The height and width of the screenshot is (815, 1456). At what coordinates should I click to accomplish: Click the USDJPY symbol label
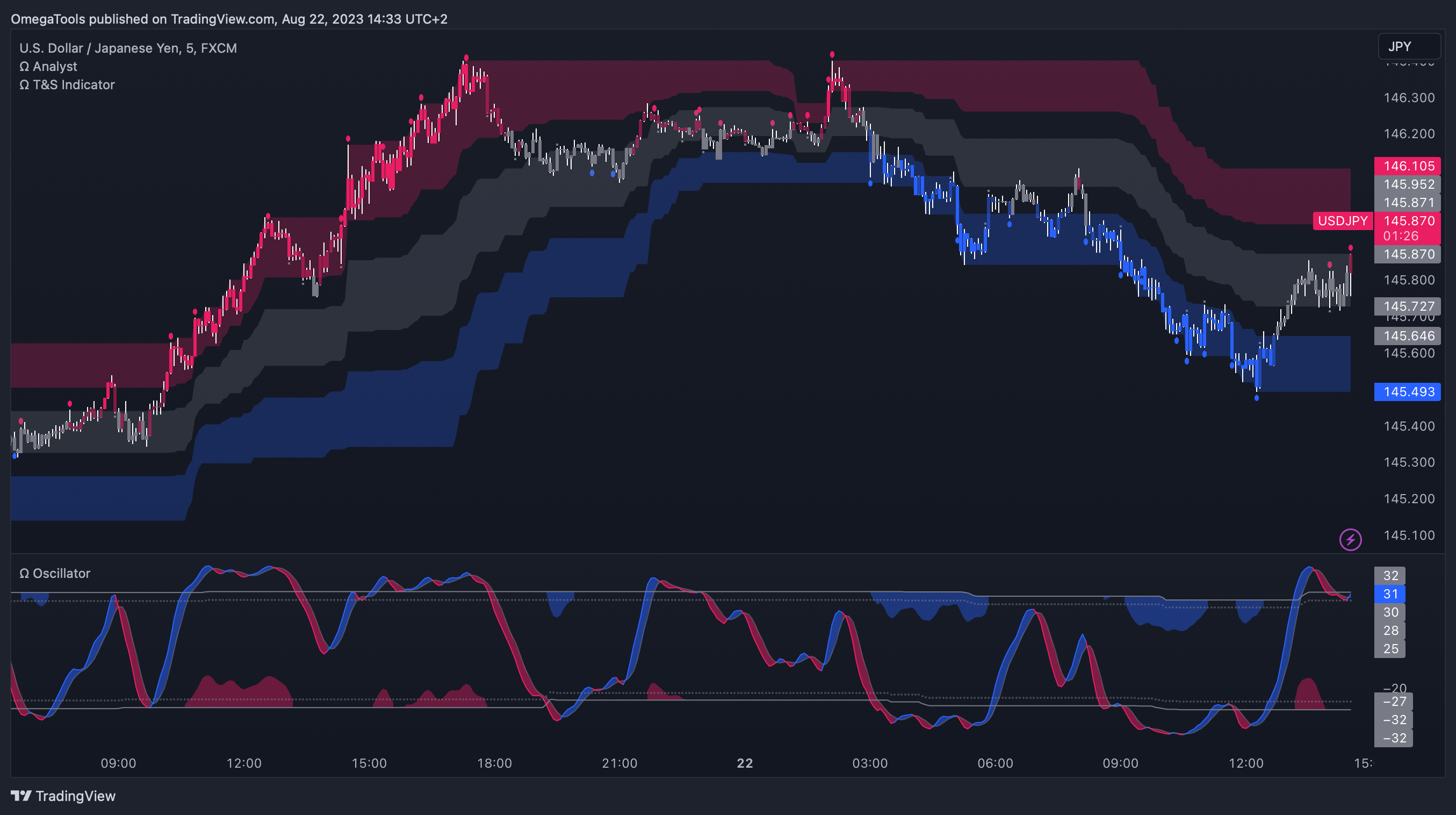1343,220
